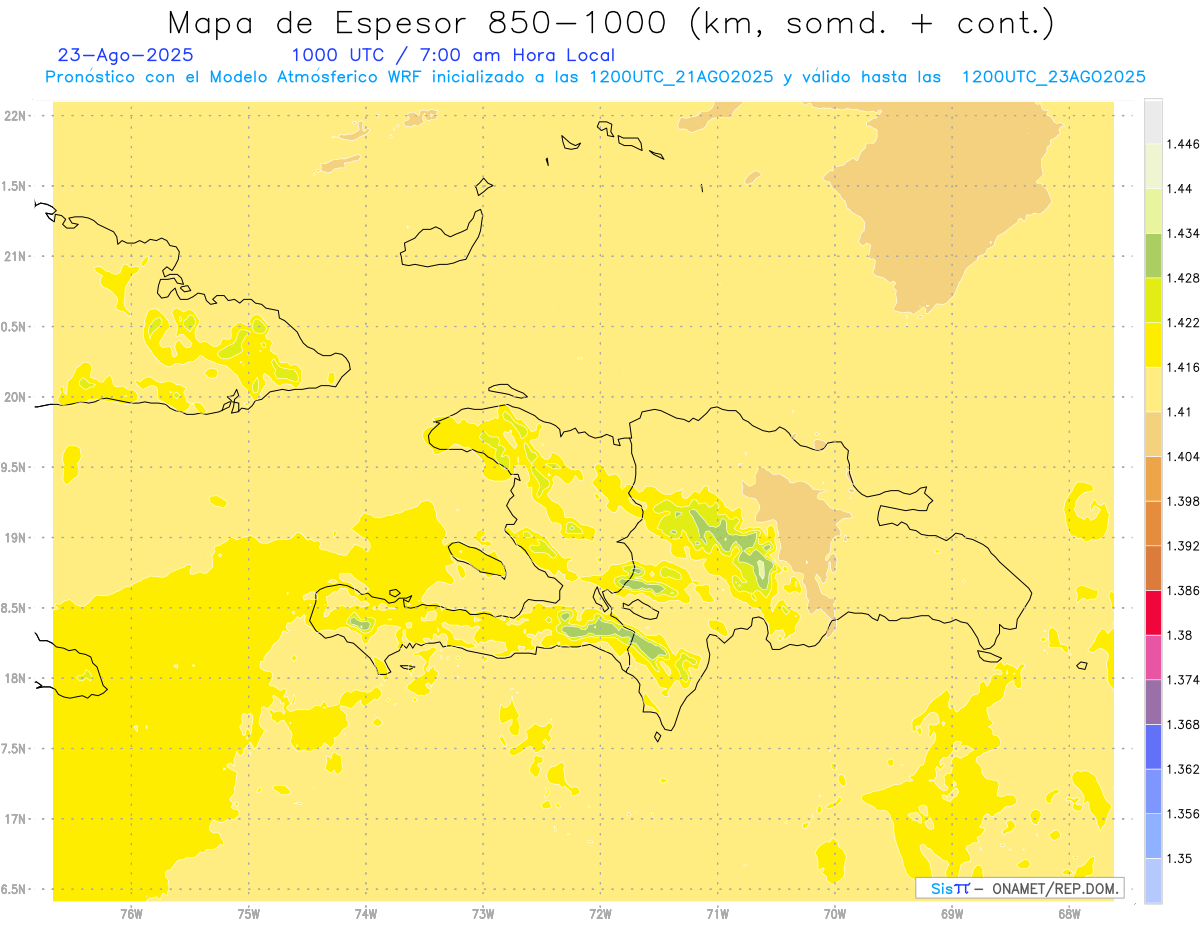Pick the blue swatch between 1.362 and 1.368
The height and width of the screenshot is (927, 1200).
point(1153,747)
